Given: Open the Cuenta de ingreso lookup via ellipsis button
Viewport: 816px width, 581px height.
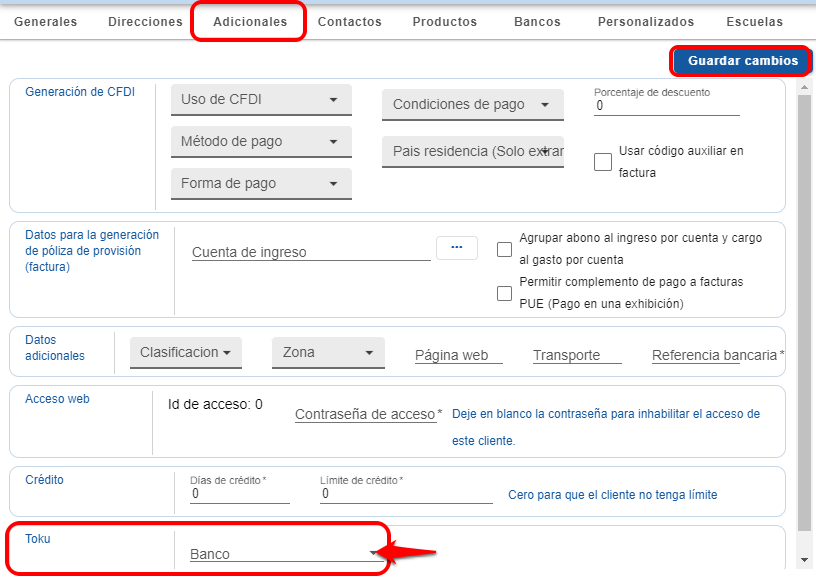Looking at the screenshot, I should (x=457, y=247).
